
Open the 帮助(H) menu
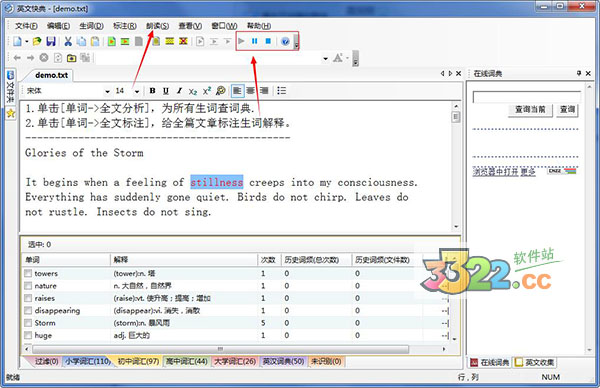pyautogui.click(x=259, y=26)
